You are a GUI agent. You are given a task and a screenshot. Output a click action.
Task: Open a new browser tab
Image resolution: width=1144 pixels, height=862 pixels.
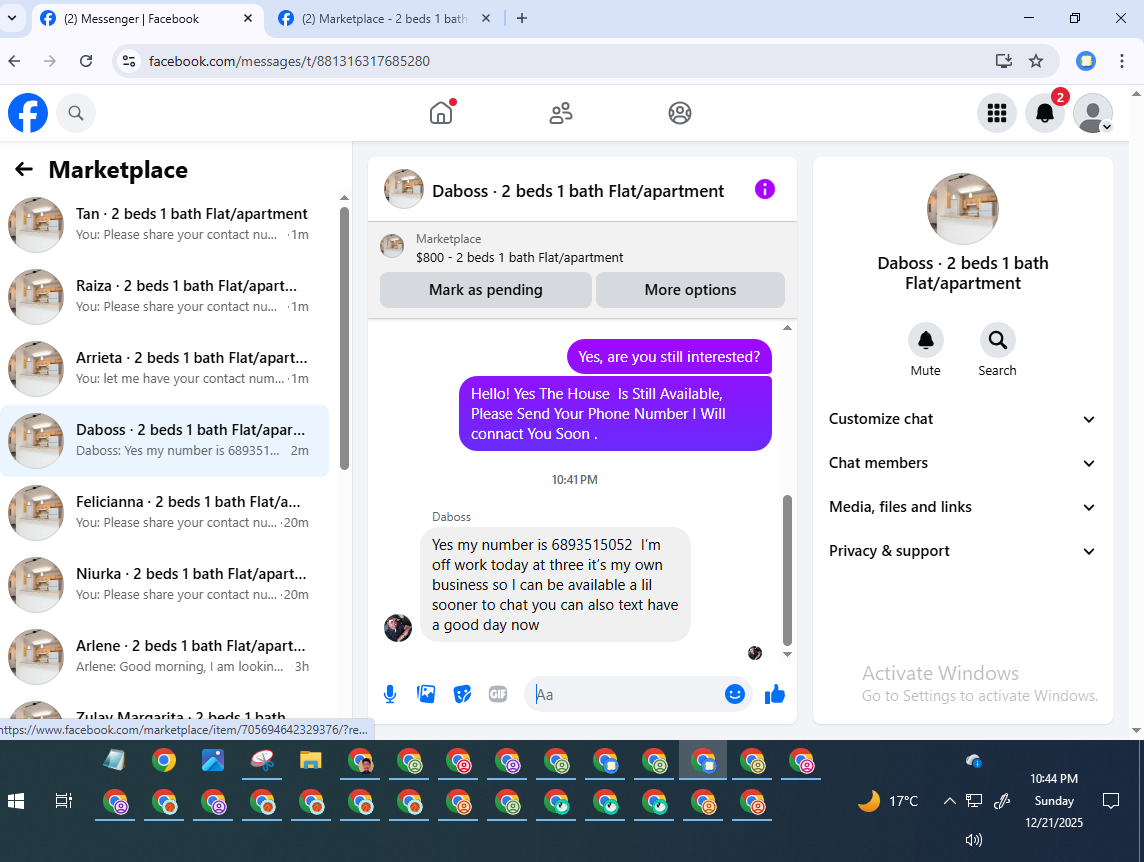(522, 19)
